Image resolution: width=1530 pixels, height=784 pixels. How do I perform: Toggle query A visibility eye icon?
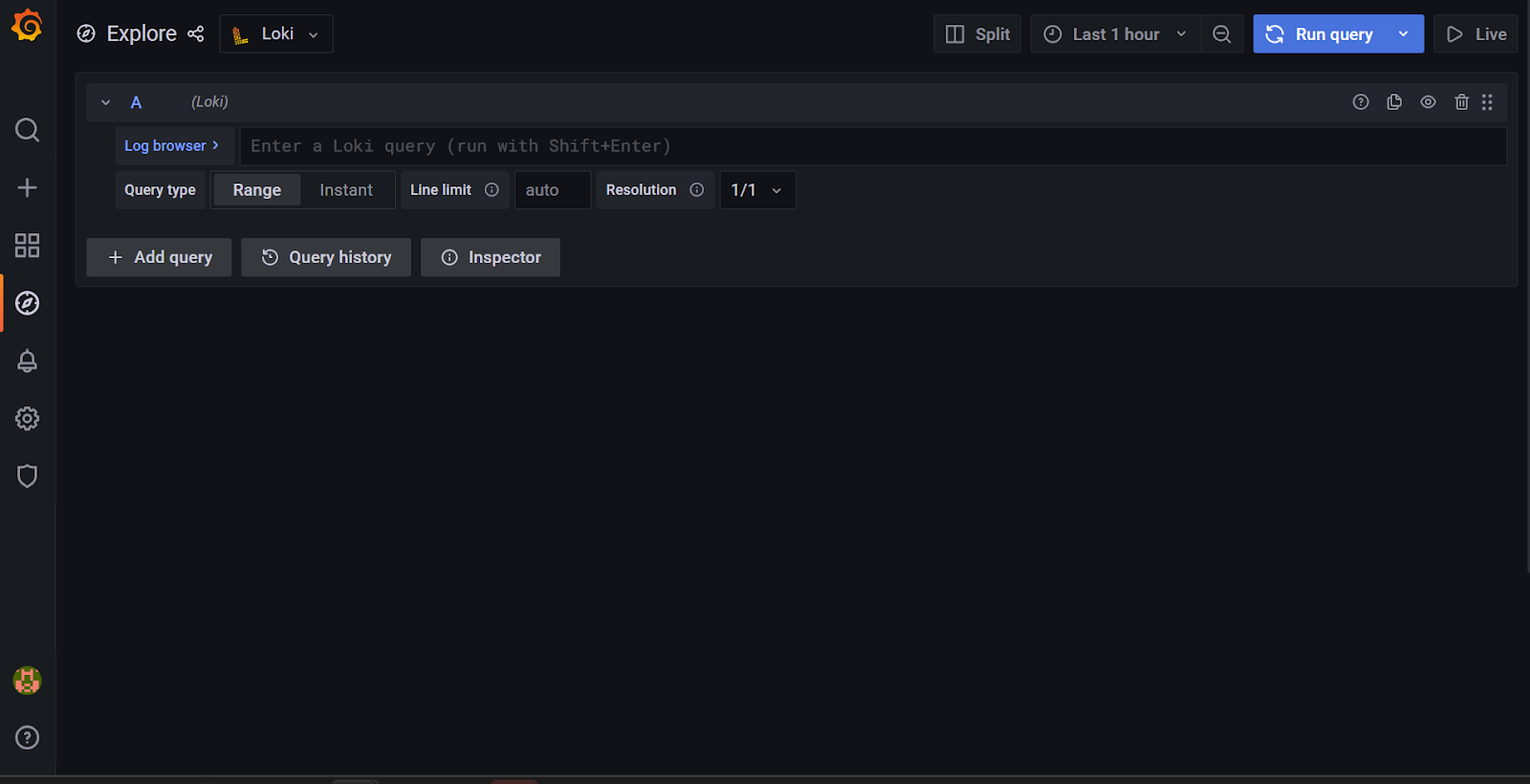point(1428,102)
